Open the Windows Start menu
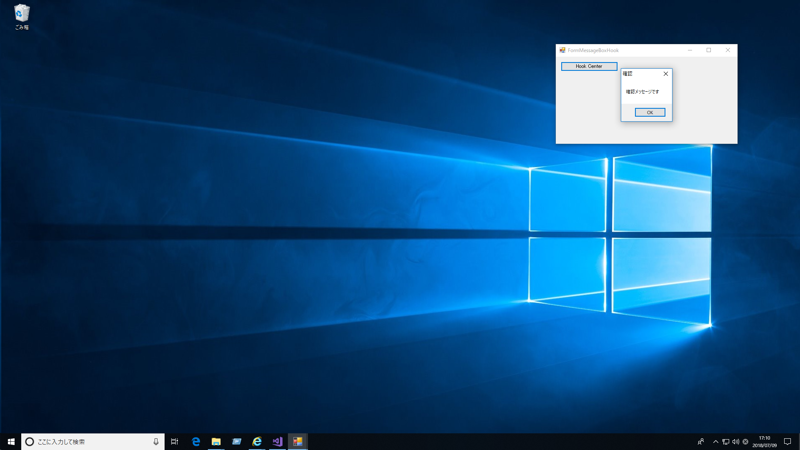800x450 pixels. 11,441
